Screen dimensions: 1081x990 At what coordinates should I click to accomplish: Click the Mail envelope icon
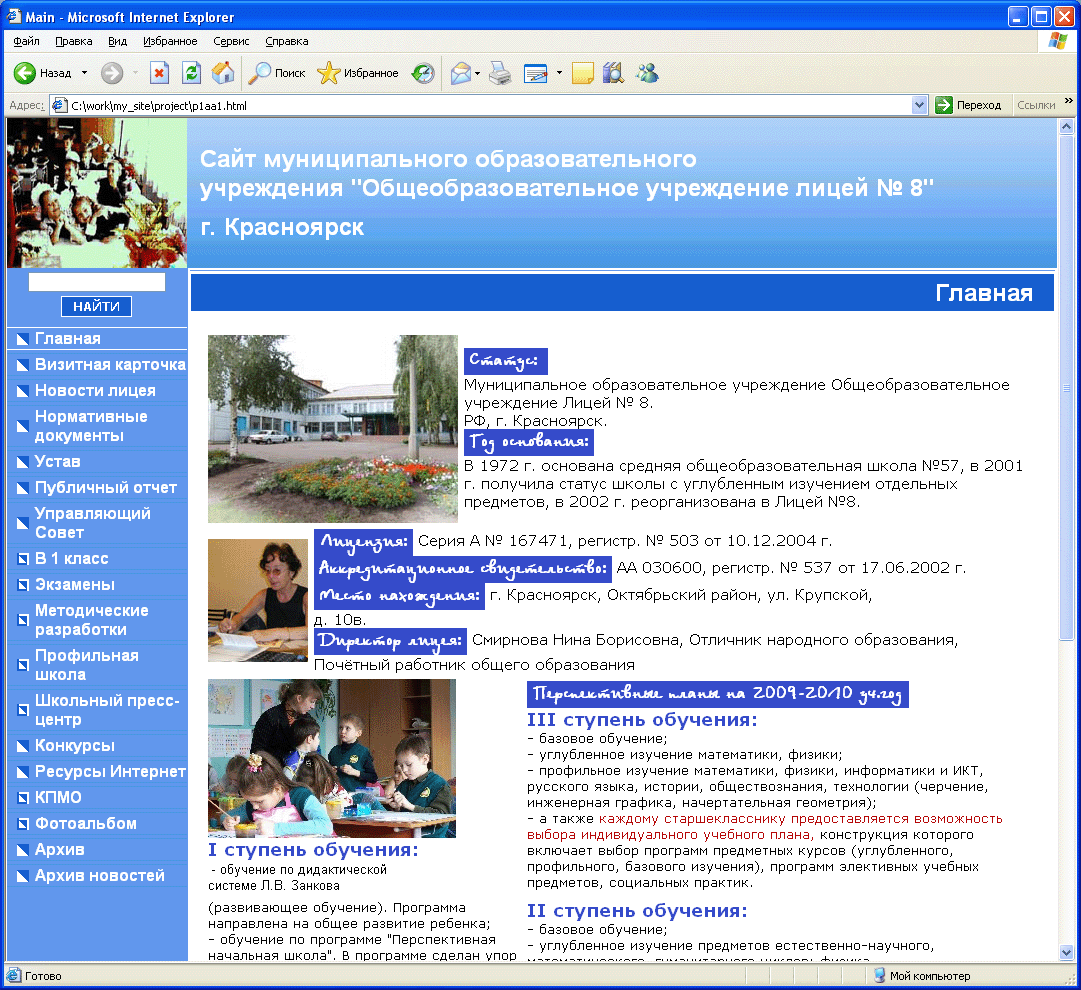point(461,72)
